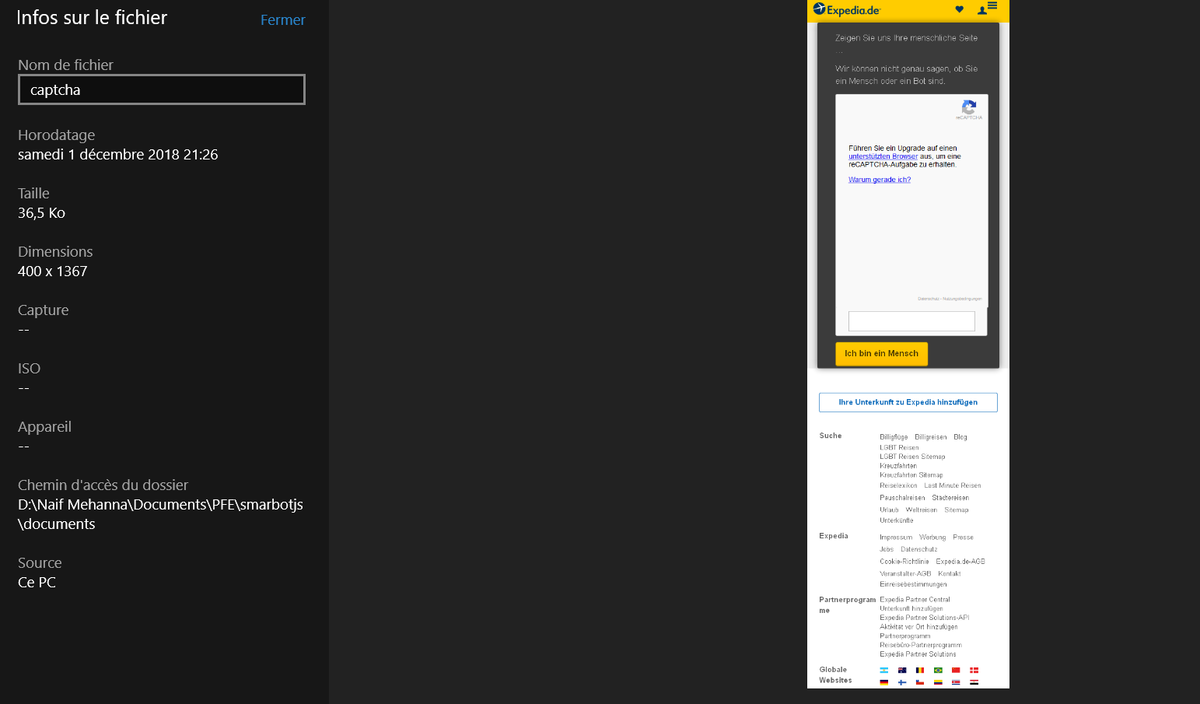Click the Cookie-Richtlinie footer link
1200x704 pixels.
tap(904, 561)
